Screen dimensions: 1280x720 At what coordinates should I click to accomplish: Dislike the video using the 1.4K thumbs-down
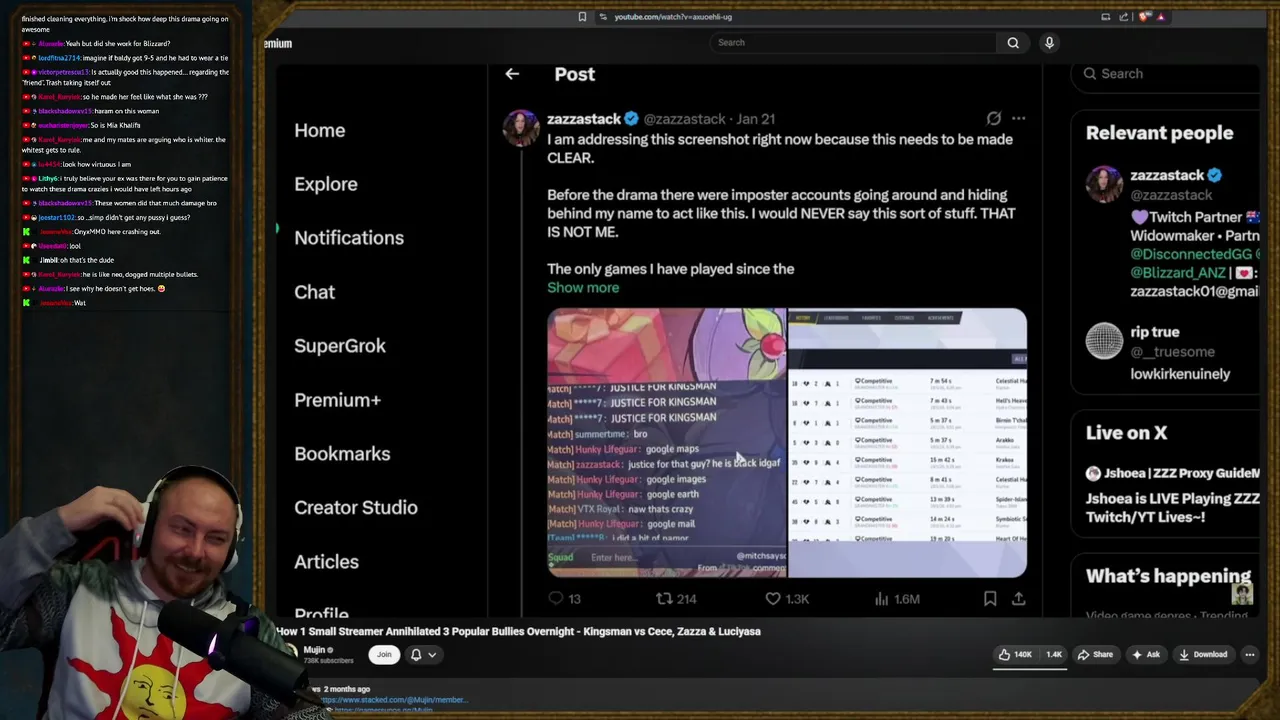pyautogui.click(x=1053, y=654)
